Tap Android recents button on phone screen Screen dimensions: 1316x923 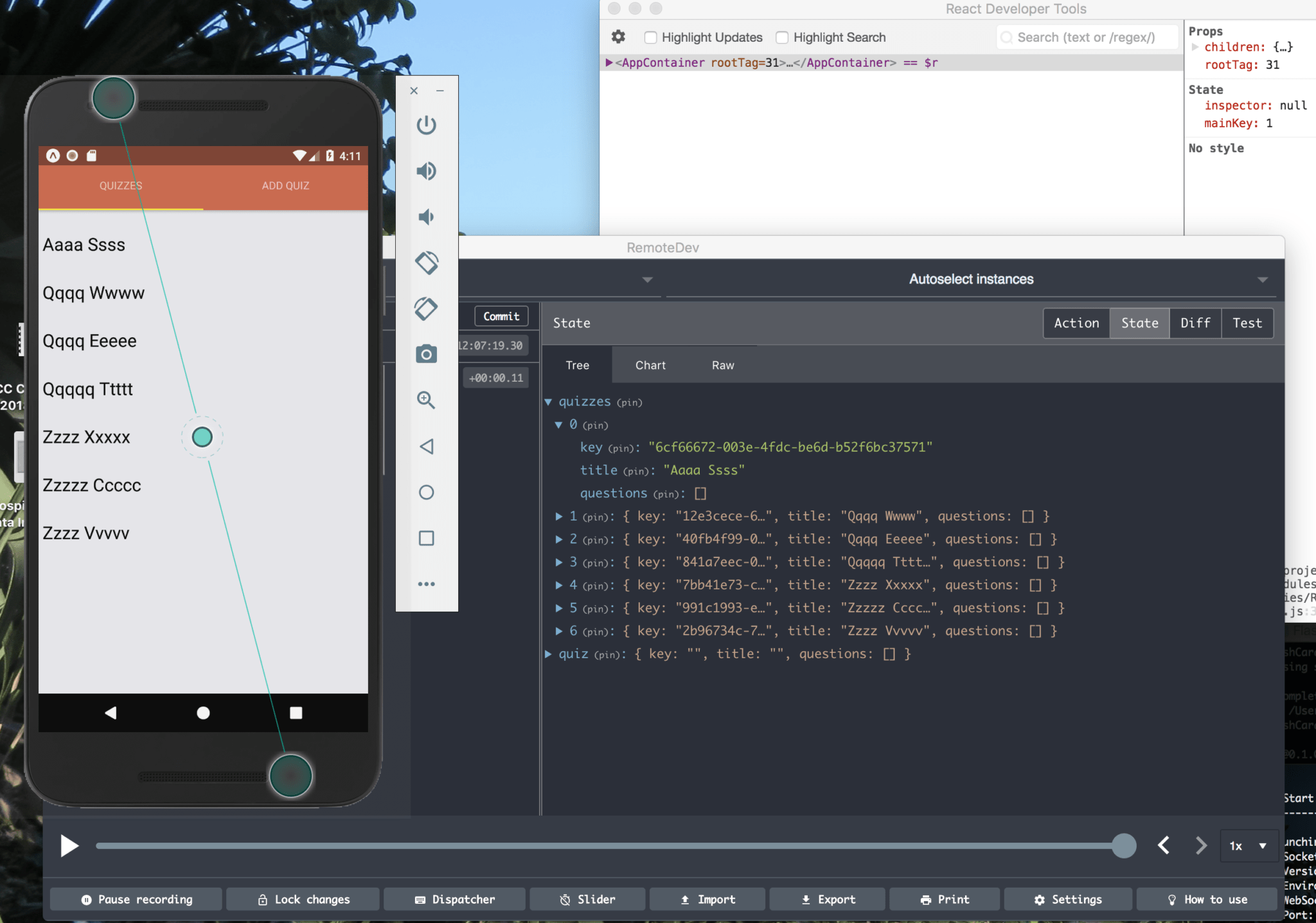pyautogui.click(x=296, y=712)
